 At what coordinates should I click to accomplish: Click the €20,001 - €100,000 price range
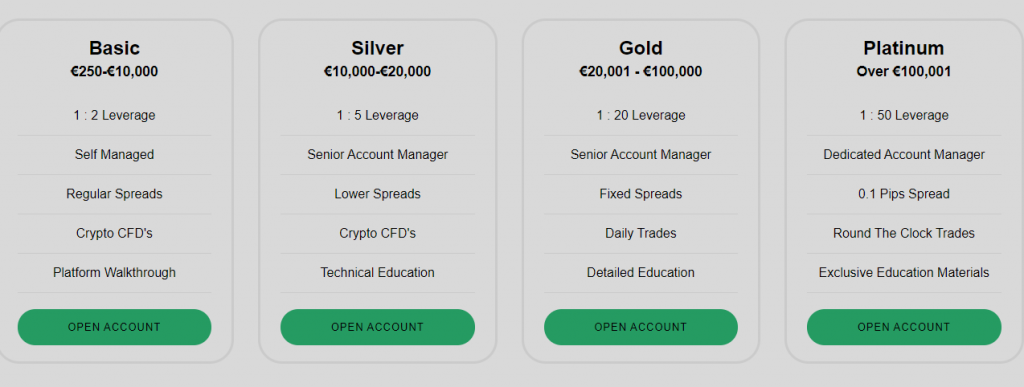point(641,72)
